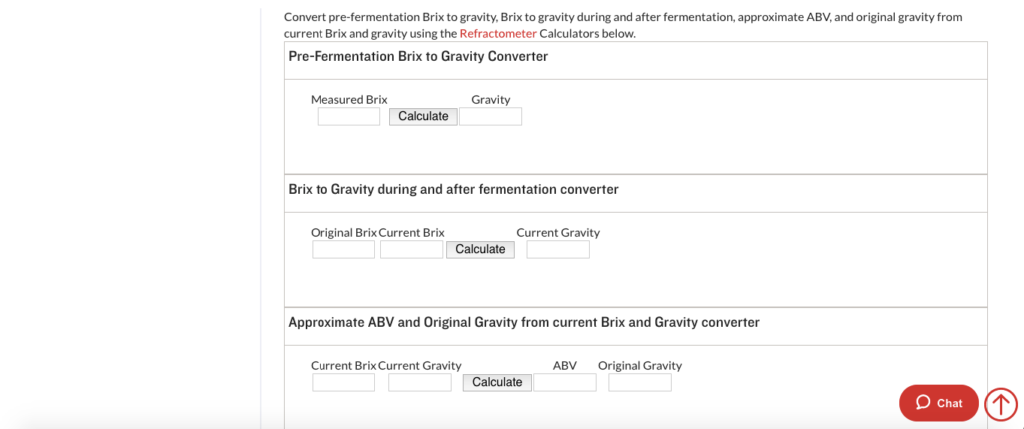Click the Current Gravity output field

coord(558,249)
